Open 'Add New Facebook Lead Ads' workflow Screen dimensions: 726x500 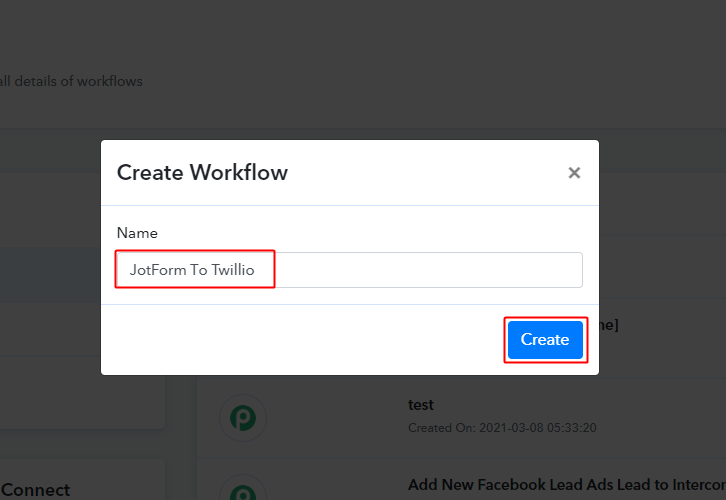coord(566,485)
